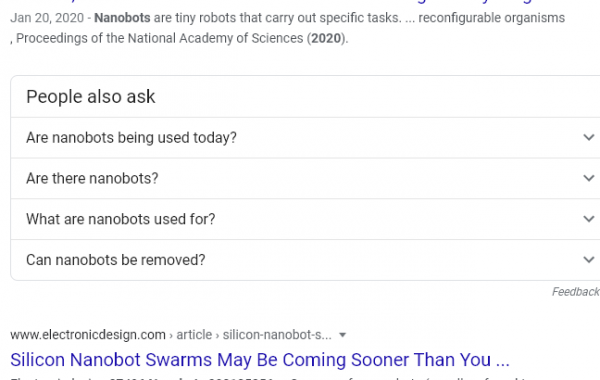Click the 'article' breadcrumb in the result URL
This screenshot has width=600, height=380.
194,335
